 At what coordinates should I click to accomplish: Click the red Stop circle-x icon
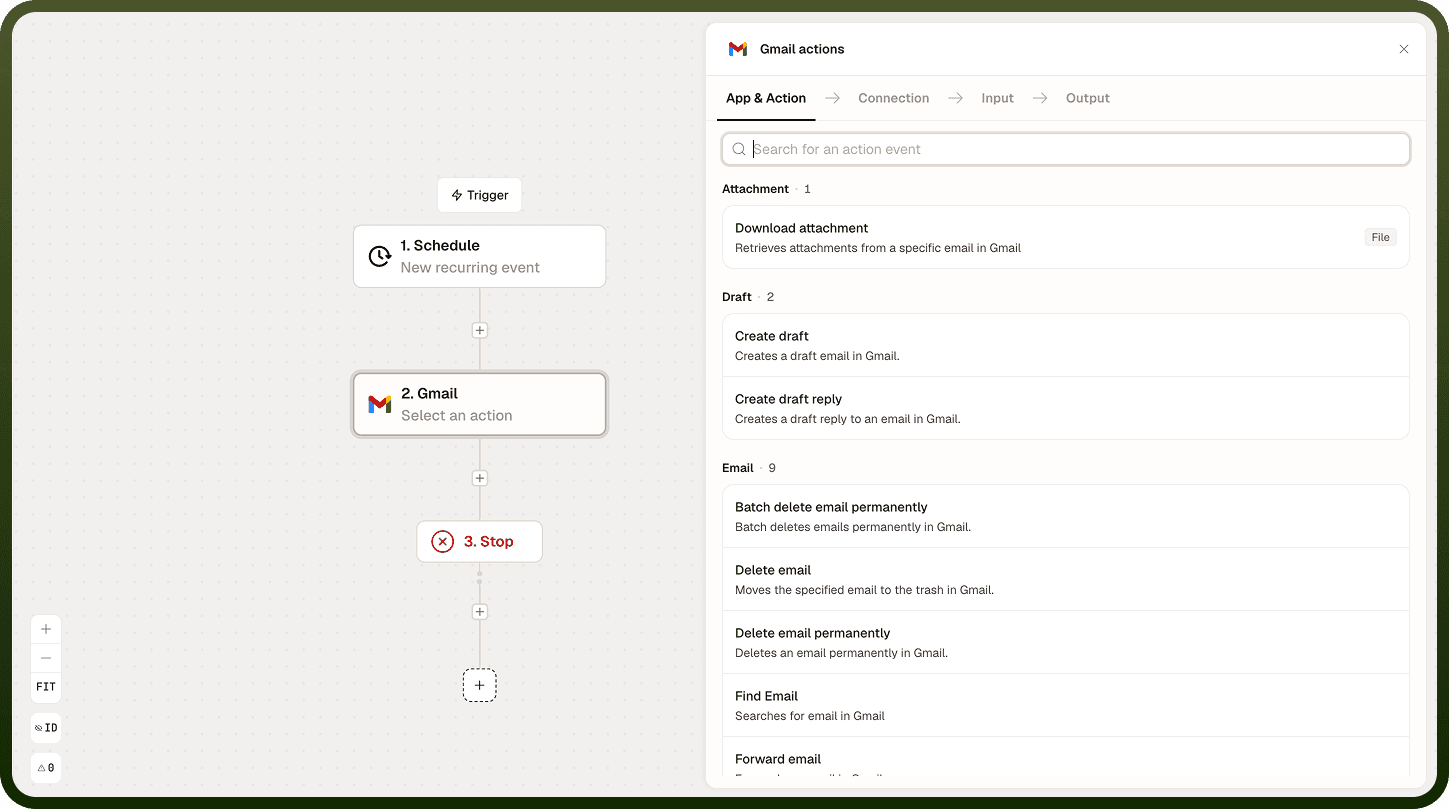(442, 541)
